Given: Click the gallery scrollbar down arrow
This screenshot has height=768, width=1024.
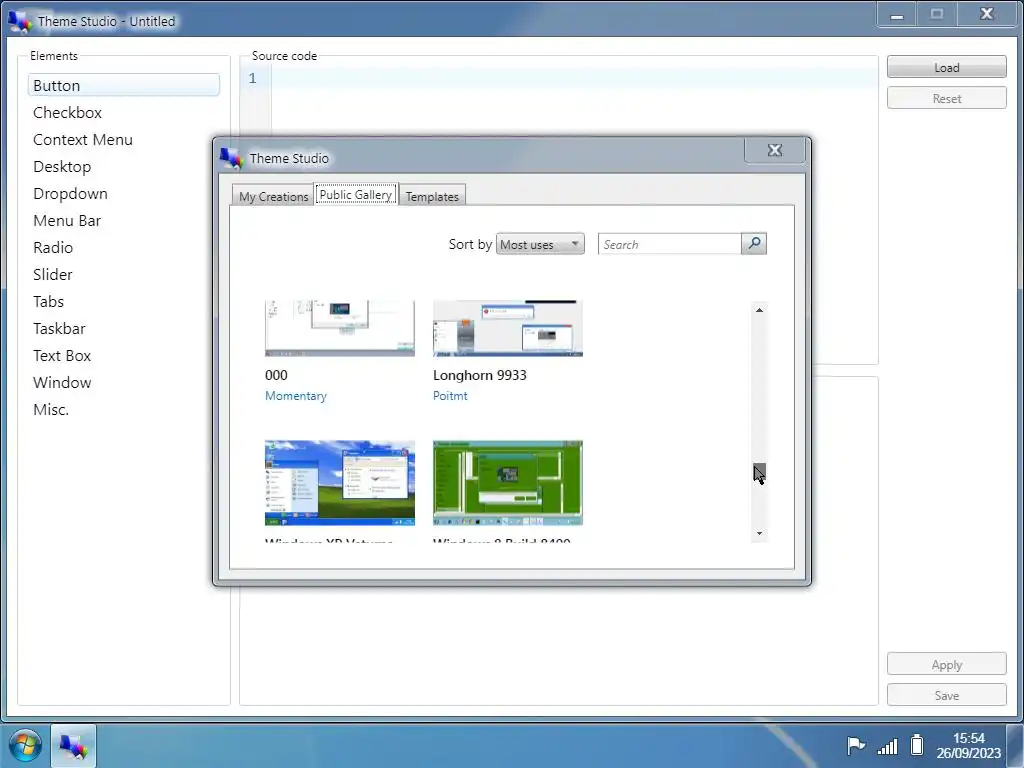Looking at the screenshot, I should (759, 534).
